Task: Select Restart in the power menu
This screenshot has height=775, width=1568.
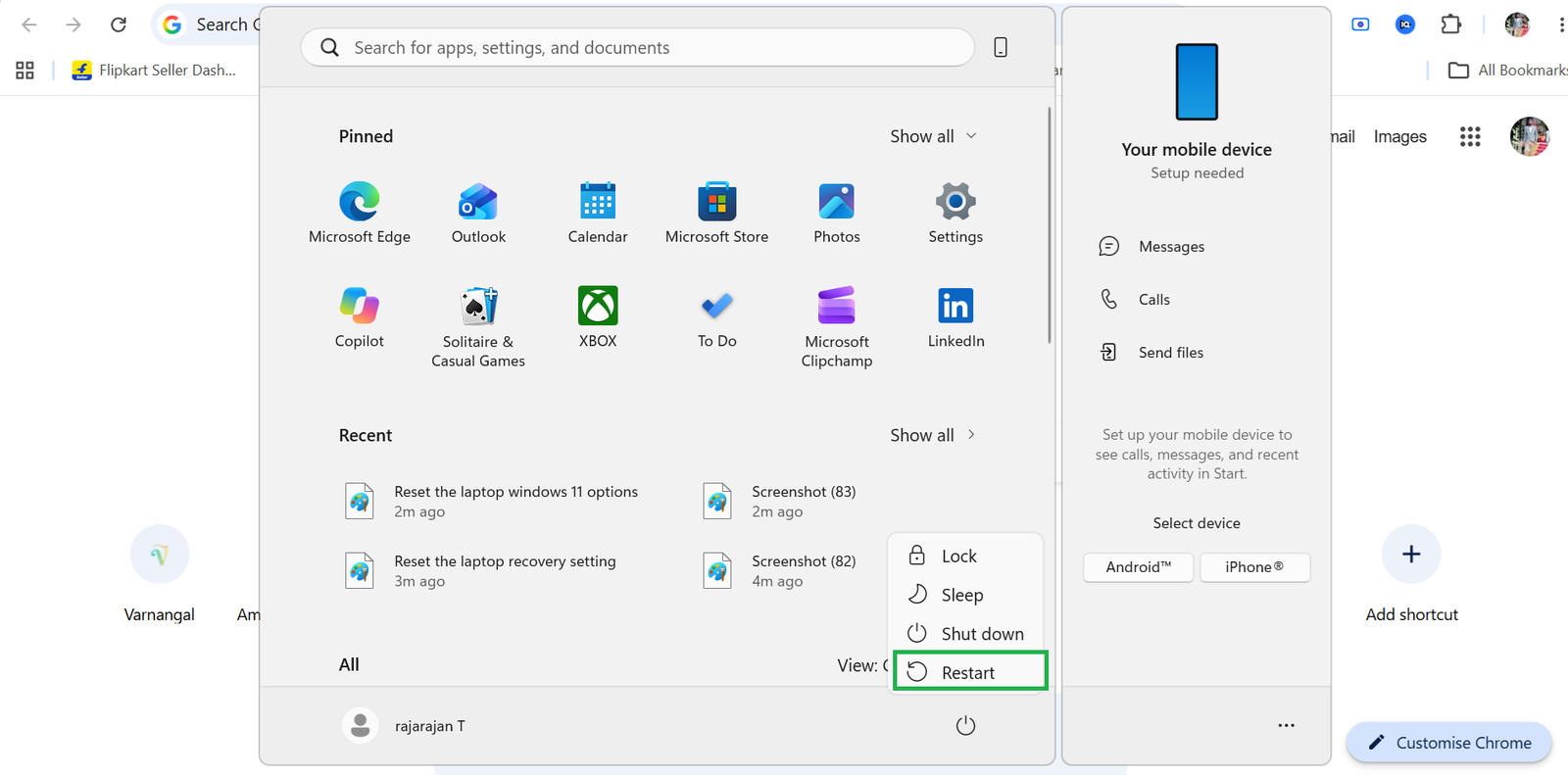Action: (x=970, y=672)
